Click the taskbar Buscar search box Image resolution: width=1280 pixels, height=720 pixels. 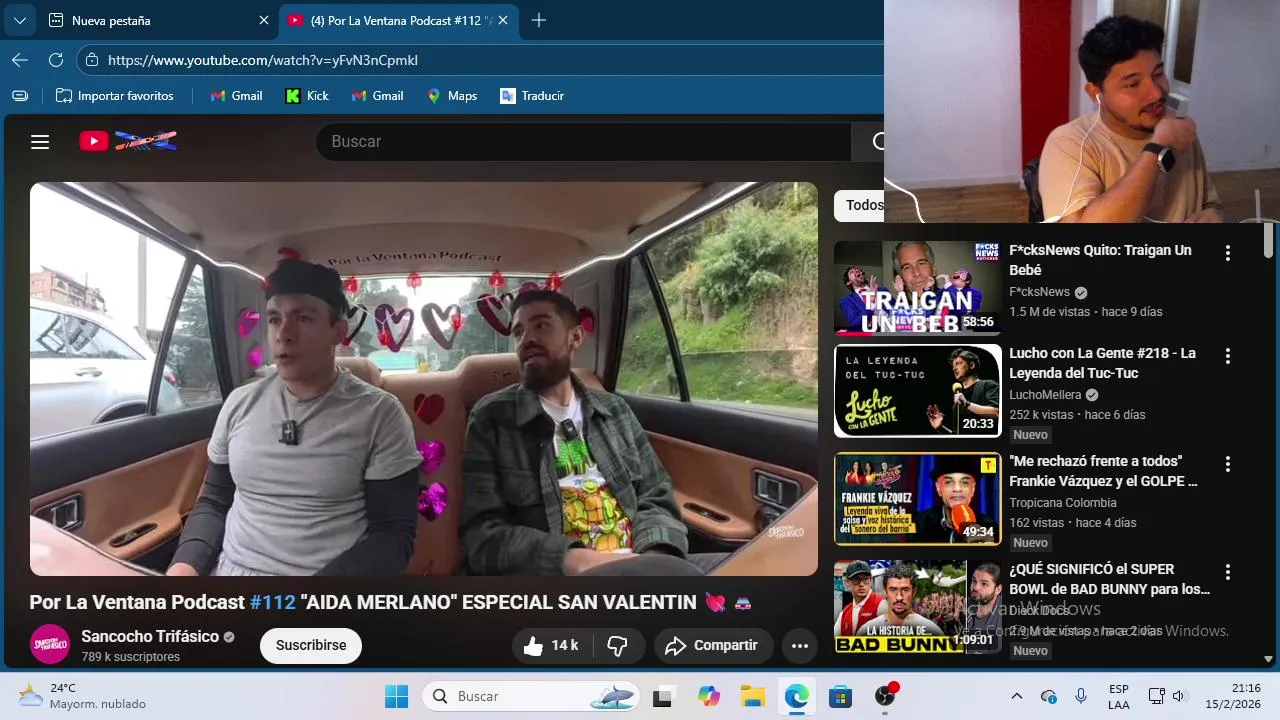(x=532, y=697)
